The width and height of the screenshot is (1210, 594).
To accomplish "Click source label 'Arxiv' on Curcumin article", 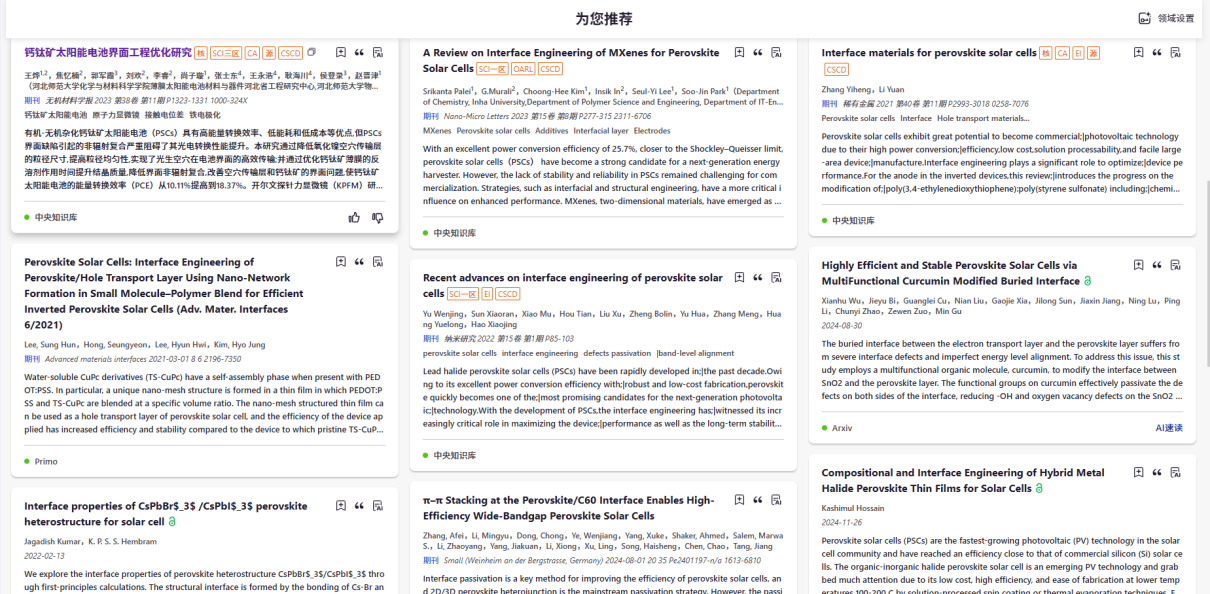I will pos(842,428).
